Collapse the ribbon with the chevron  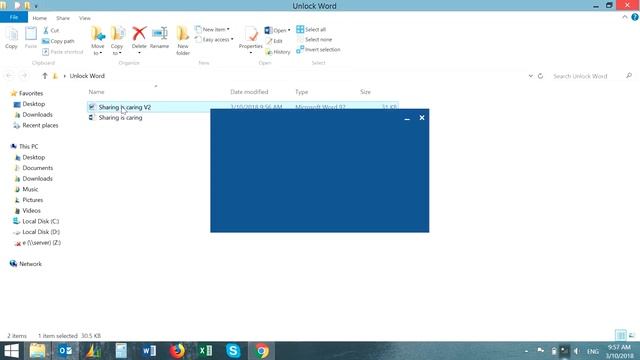point(624,17)
